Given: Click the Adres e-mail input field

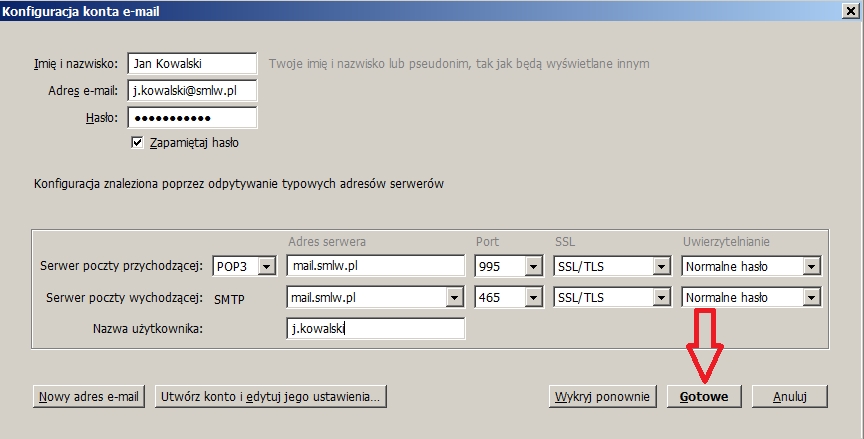Looking at the screenshot, I should pos(192,90).
